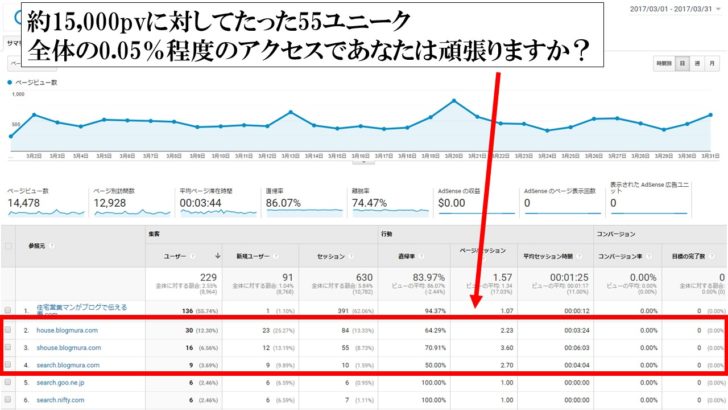The height and width of the screenshot is (410, 728).
Task: Tick the select-all checkbox in table header
Action: [x=8, y=246]
